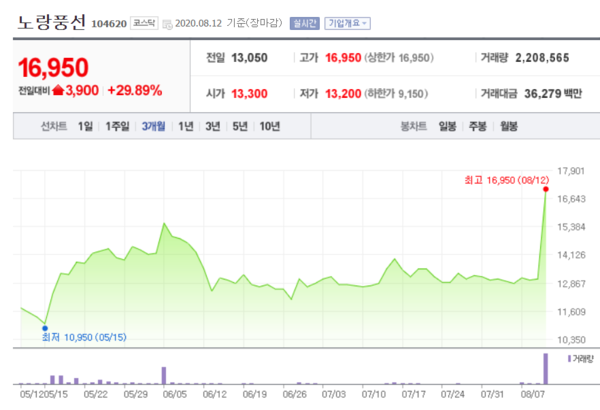This screenshot has width=600, height=410.
Task: Click the 선차트 label
Action: click(54, 126)
